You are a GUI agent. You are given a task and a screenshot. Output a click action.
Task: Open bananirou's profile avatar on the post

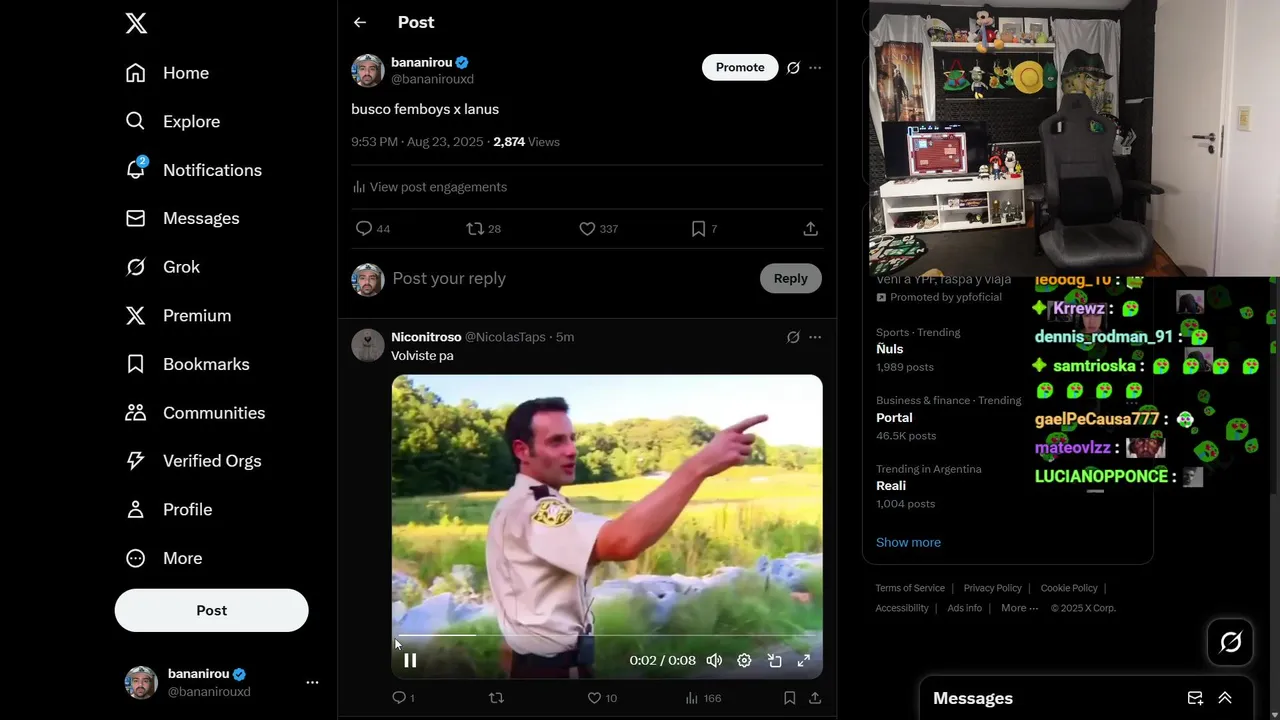coord(368,70)
